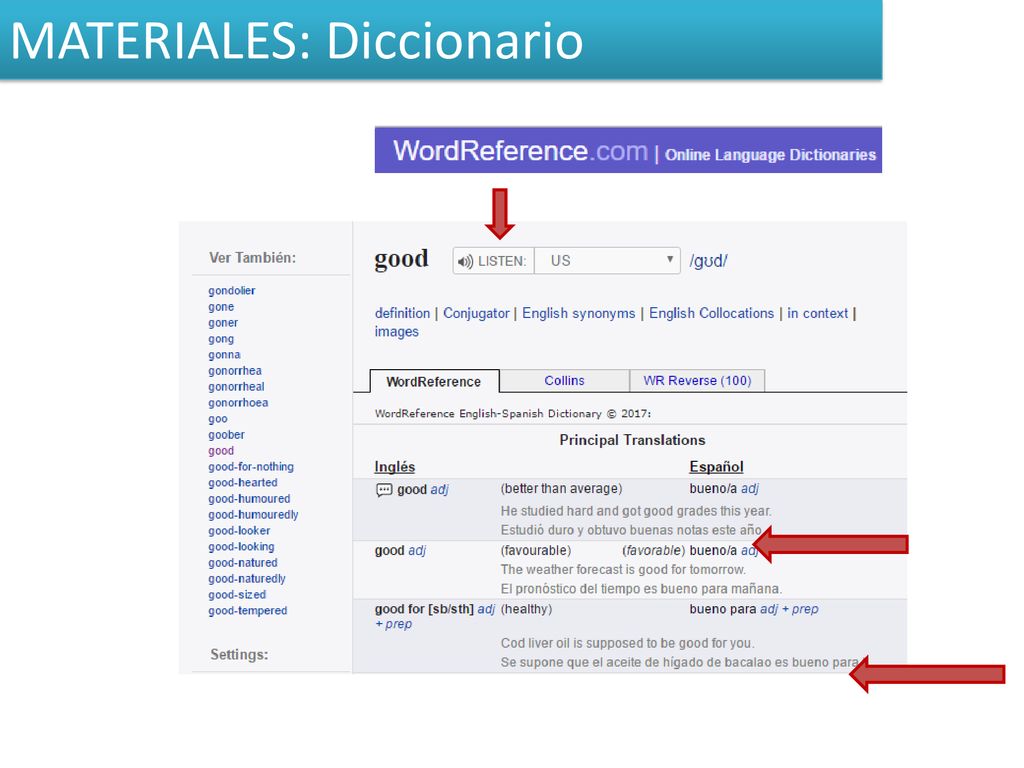The height and width of the screenshot is (768, 1024).
Task: Open the US accent dropdown
Action: tap(607, 261)
